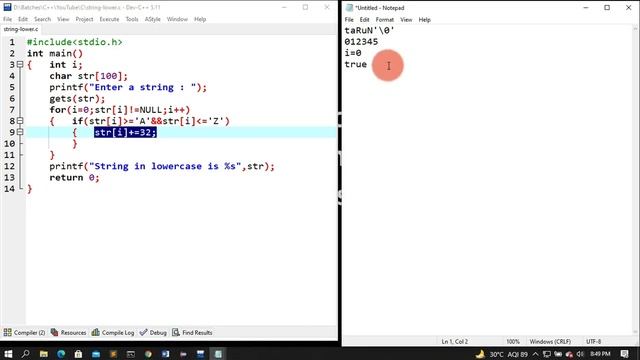Switch to Notepad taskbar icon
This screenshot has width=640, height=360.
218,354
